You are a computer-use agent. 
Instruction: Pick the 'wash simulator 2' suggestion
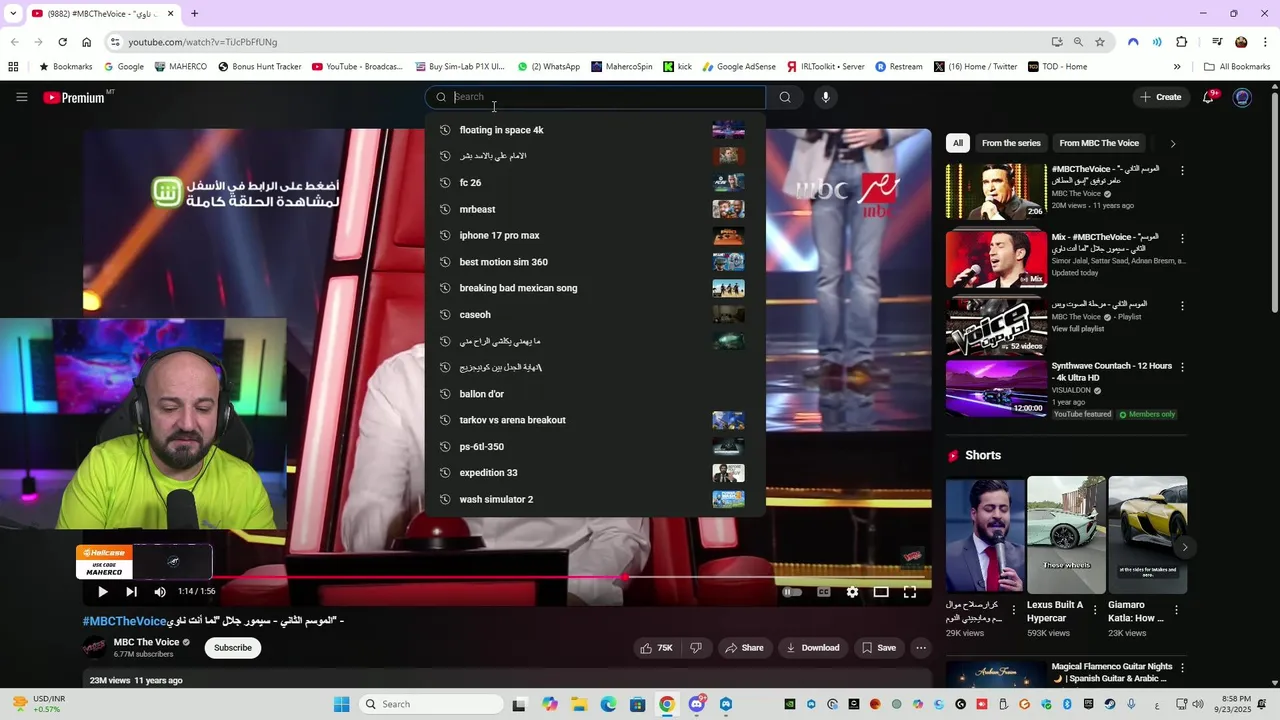pyautogui.click(x=595, y=499)
